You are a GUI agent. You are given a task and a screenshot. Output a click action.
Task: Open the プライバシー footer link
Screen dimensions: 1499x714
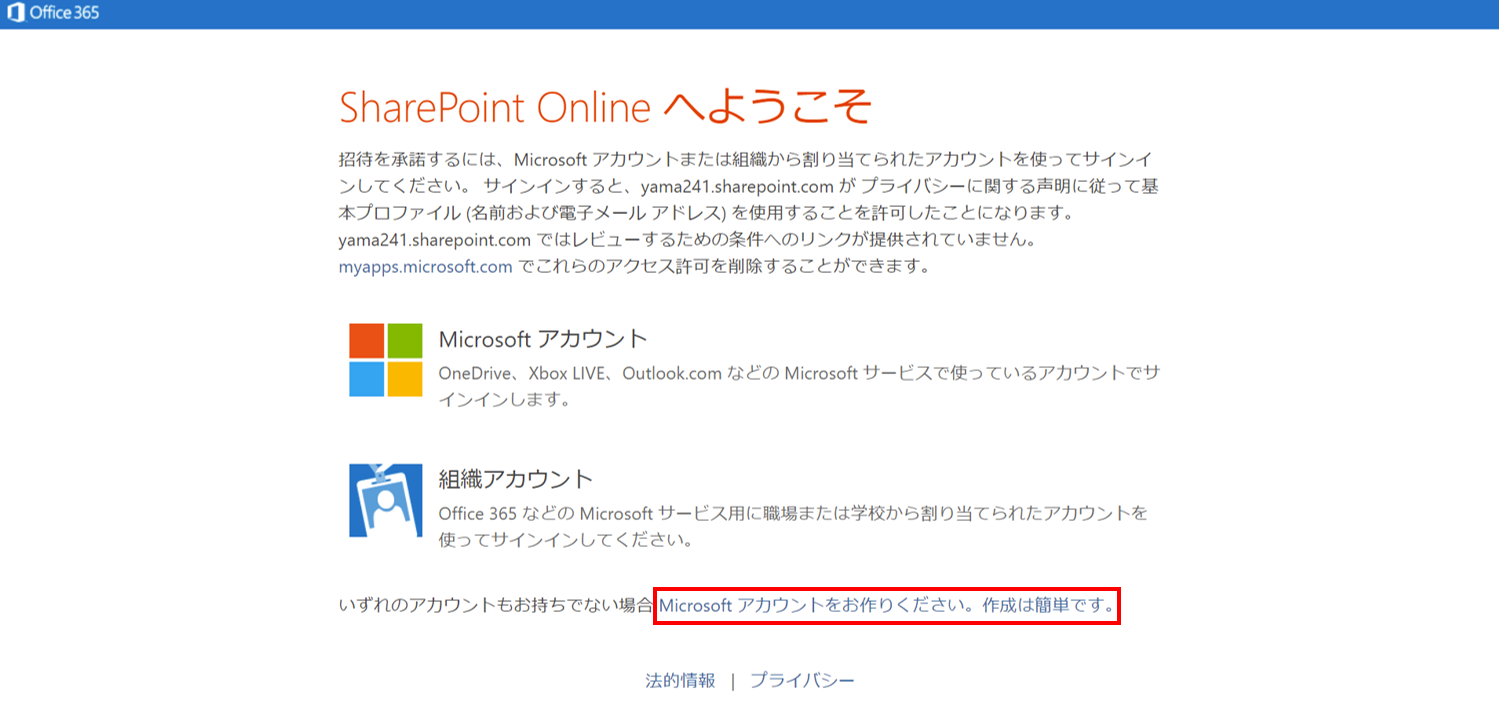tap(802, 681)
